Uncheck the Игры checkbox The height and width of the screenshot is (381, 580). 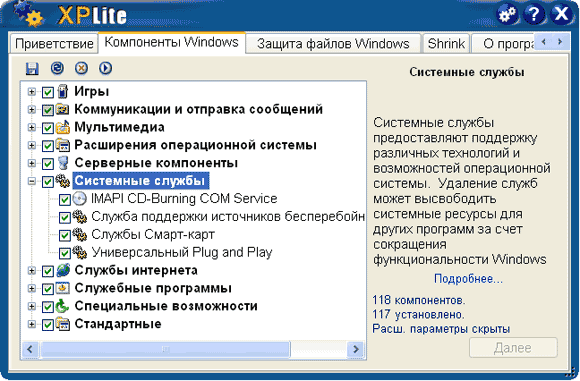(x=48, y=92)
